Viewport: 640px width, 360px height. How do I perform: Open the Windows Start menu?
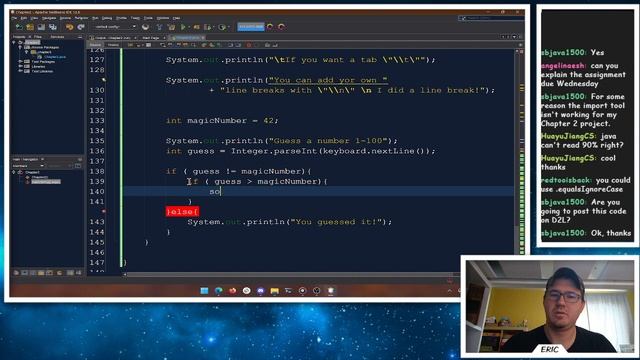click(x=204, y=291)
